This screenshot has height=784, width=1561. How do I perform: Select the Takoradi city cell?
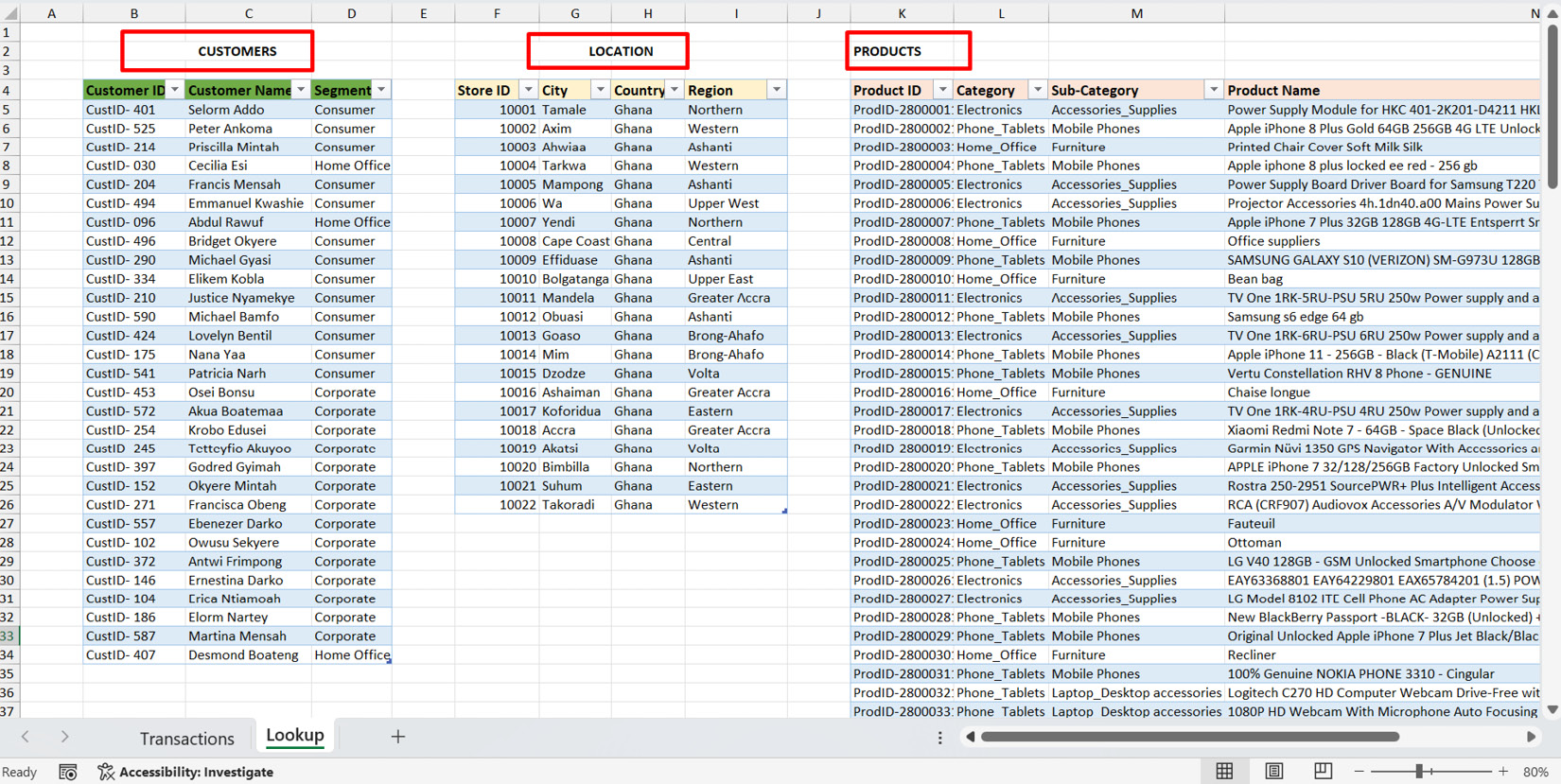575,505
